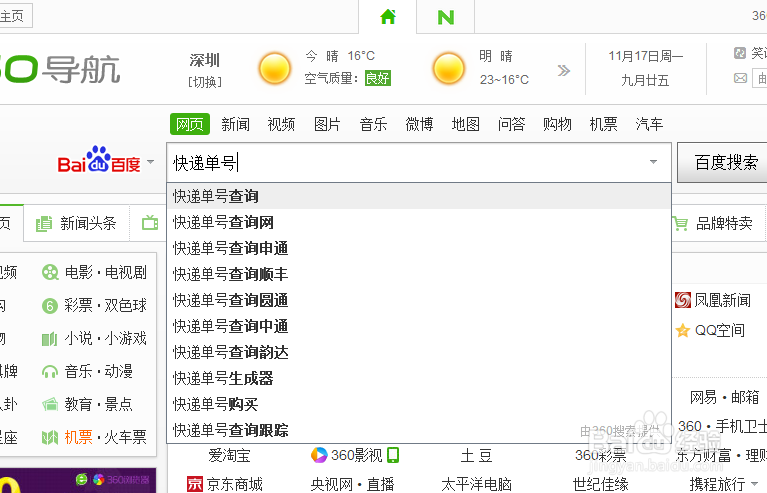Select the 机票 search tab
Viewport: 767px width, 493px height.
603,124
